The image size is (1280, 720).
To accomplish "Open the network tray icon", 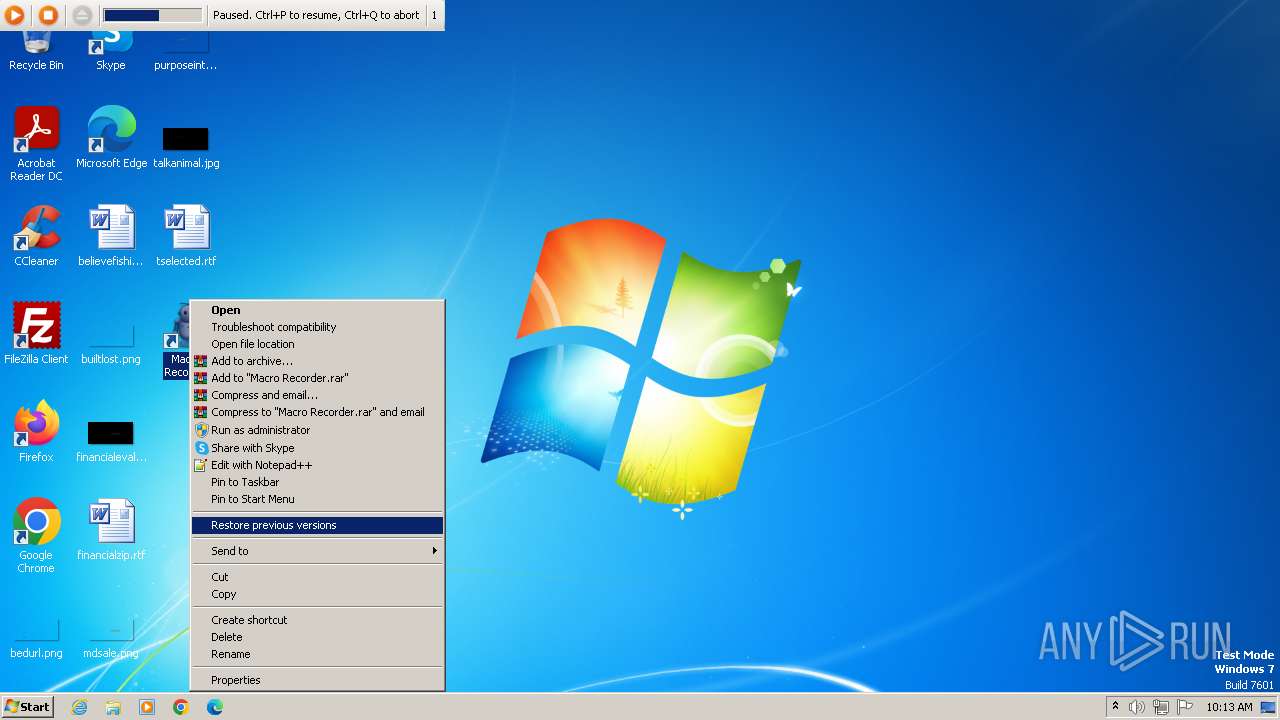I will tap(1161, 707).
